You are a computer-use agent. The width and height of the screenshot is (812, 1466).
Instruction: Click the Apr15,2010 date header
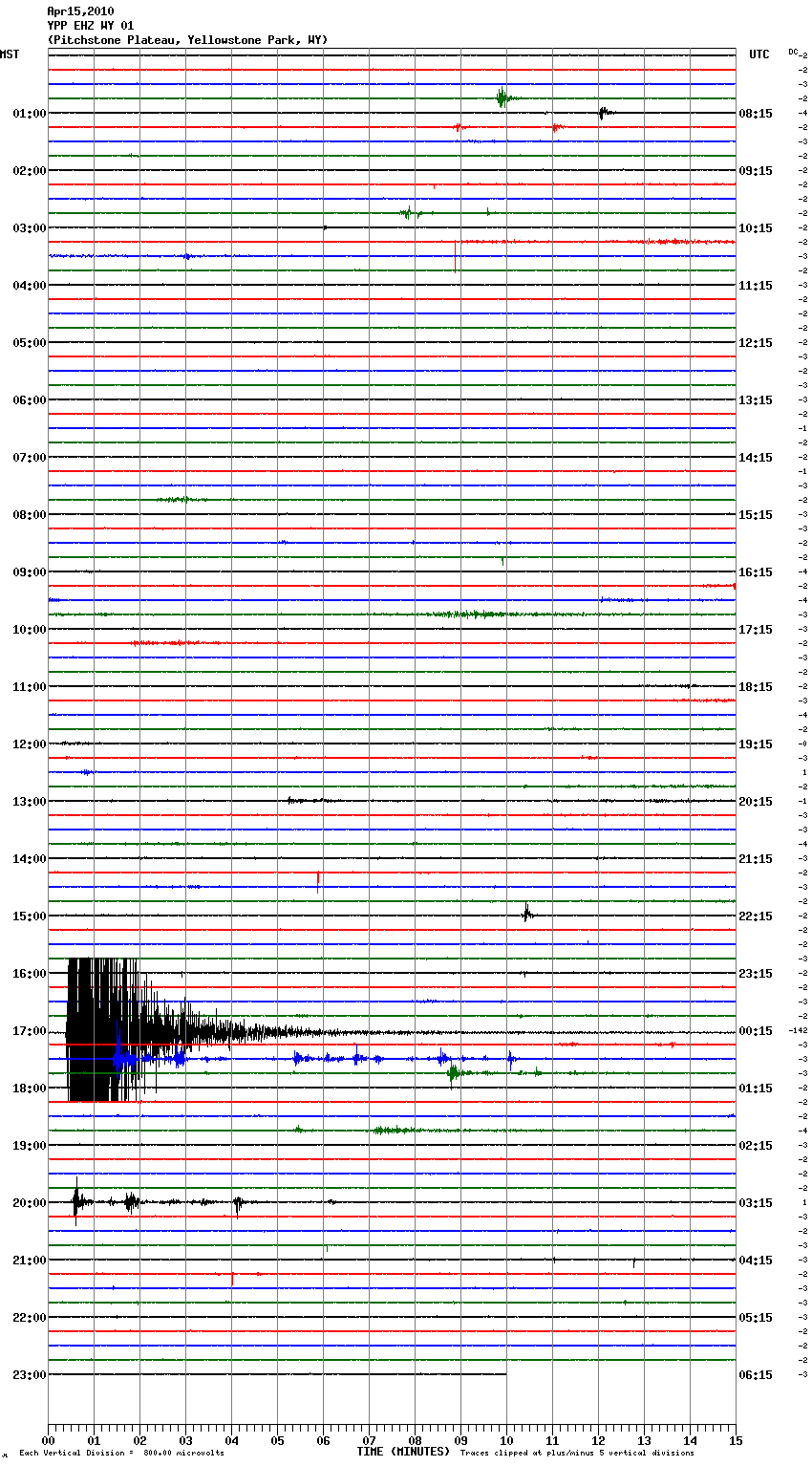(x=80, y=11)
